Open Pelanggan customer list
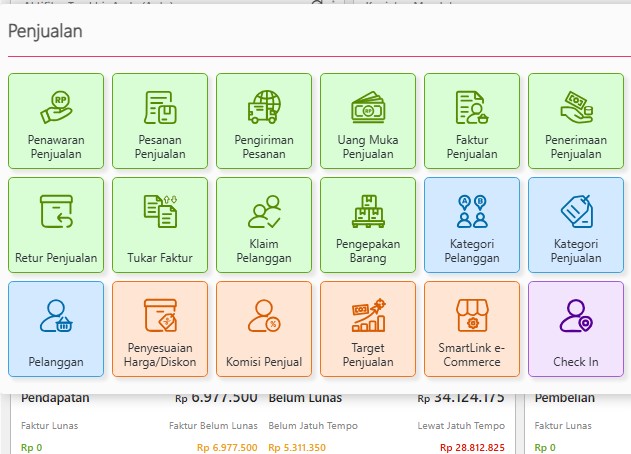The image size is (631, 454). point(55,329)
